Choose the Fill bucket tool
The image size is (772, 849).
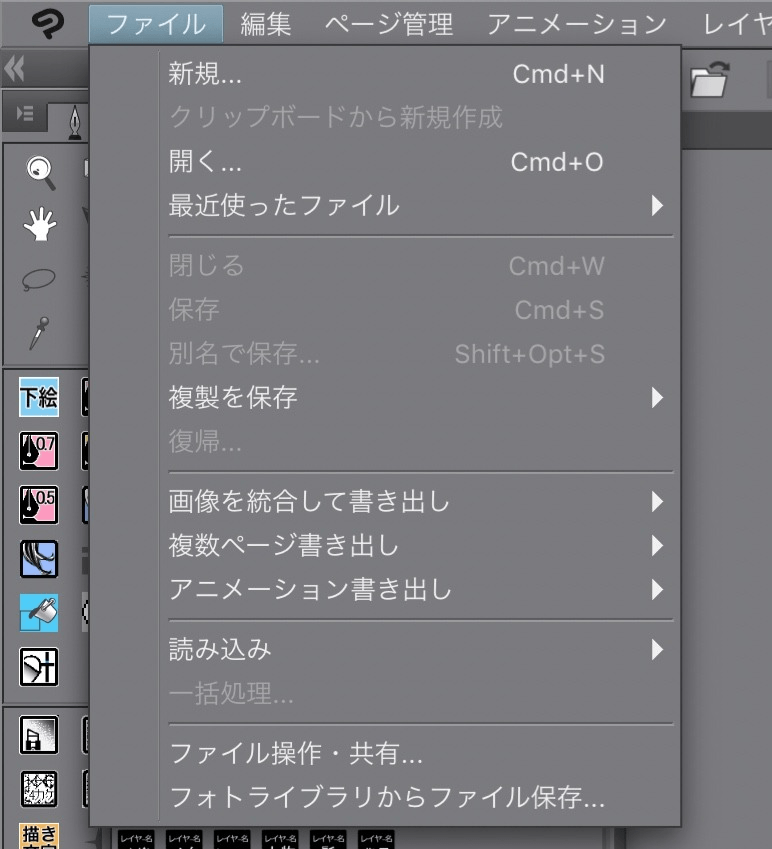pyautogui.click(x=39, y=612)
